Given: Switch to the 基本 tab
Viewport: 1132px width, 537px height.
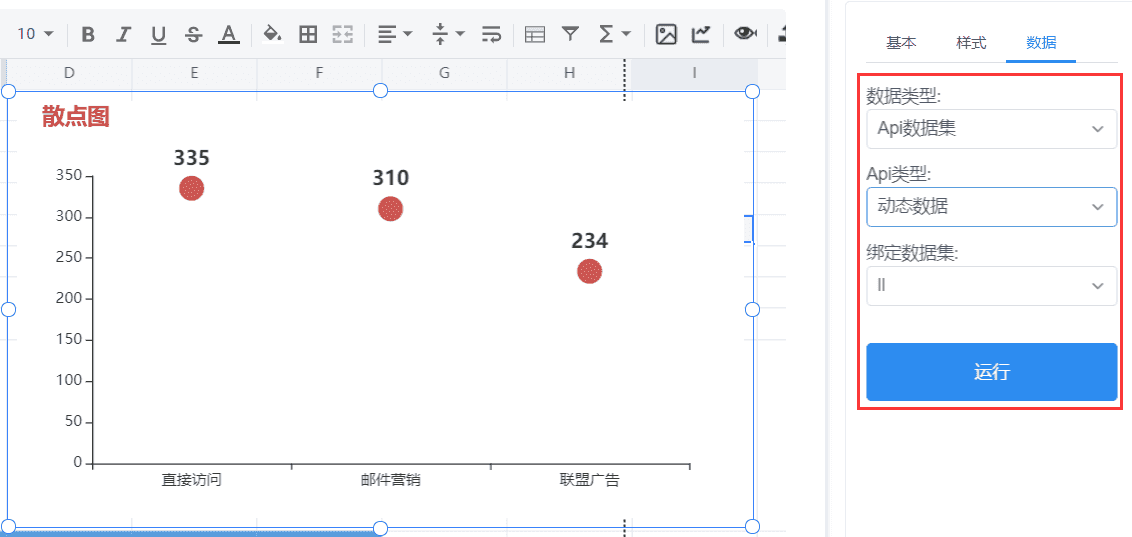Looking at the screenshot, I should (x=900, y=43).
